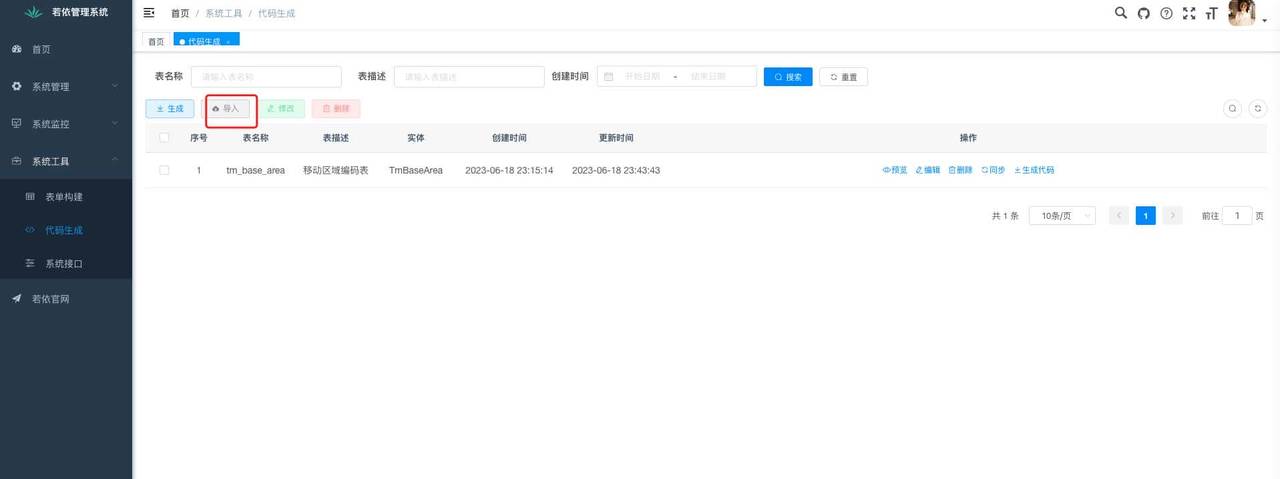Click 同步 for tm_base_area
The width and height of the screenshot is (1280, 479).
click(993, 170)
